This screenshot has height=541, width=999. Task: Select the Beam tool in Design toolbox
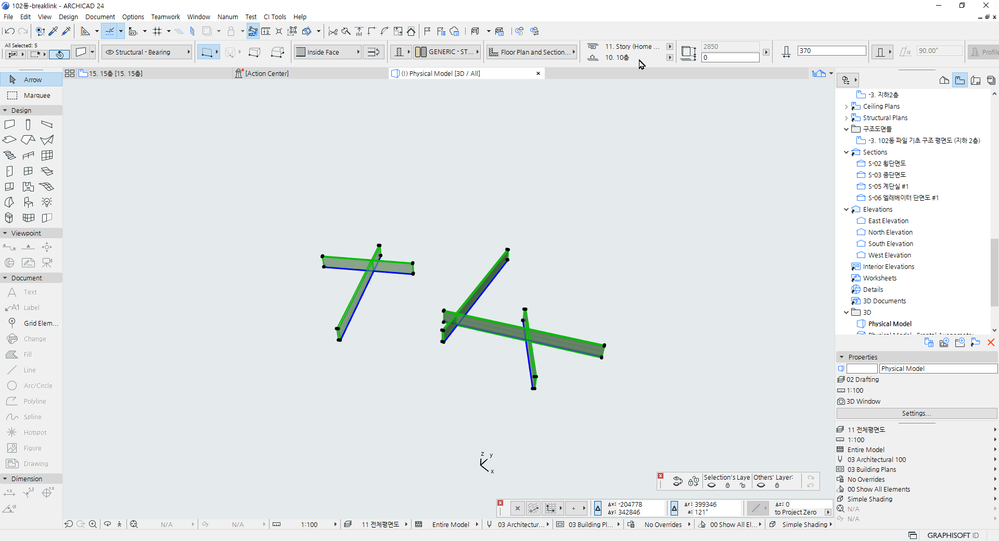(47, 124)
